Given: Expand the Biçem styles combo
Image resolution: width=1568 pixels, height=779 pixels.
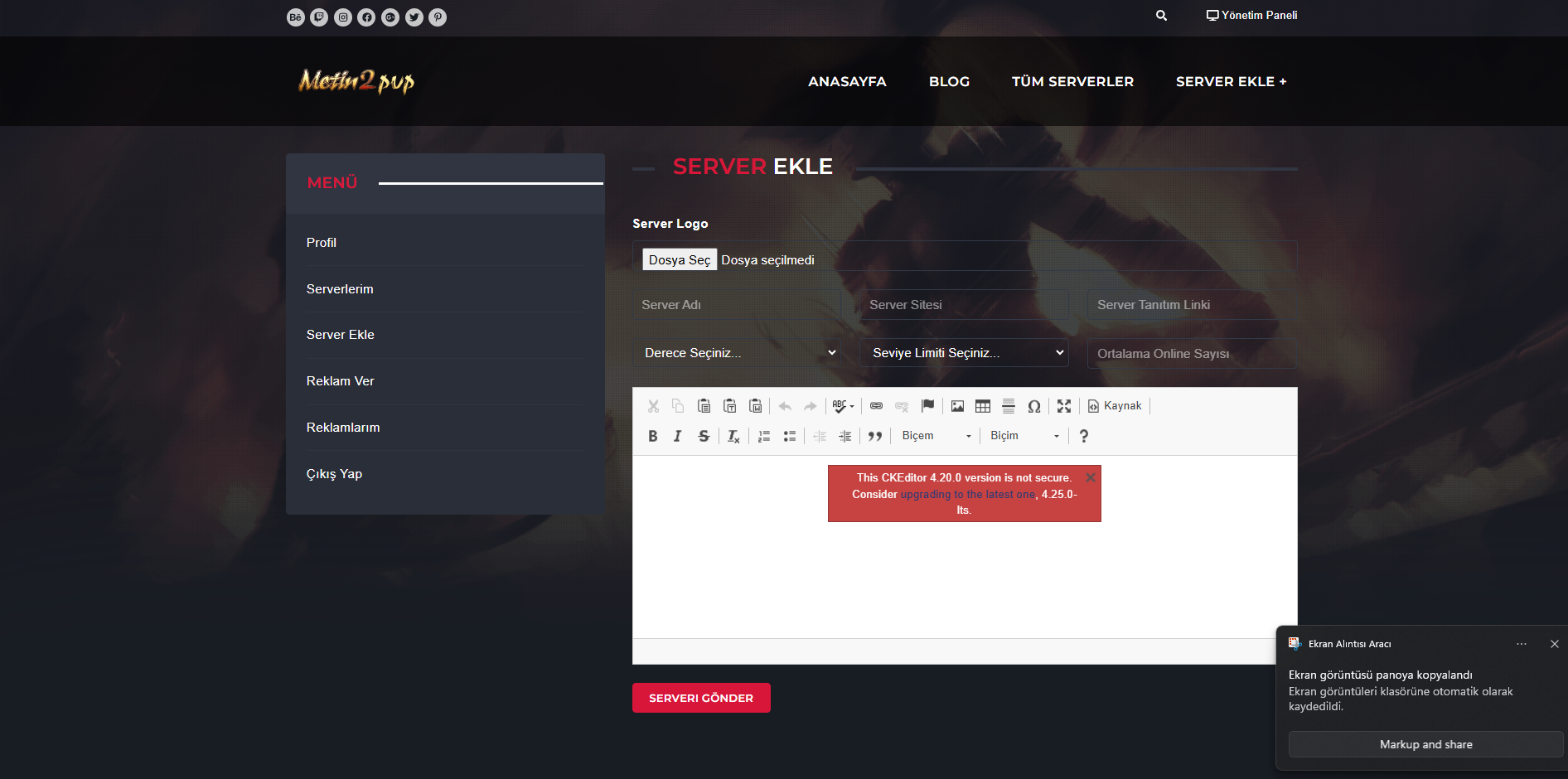Looking at the screenshot, I should [936, 436].
